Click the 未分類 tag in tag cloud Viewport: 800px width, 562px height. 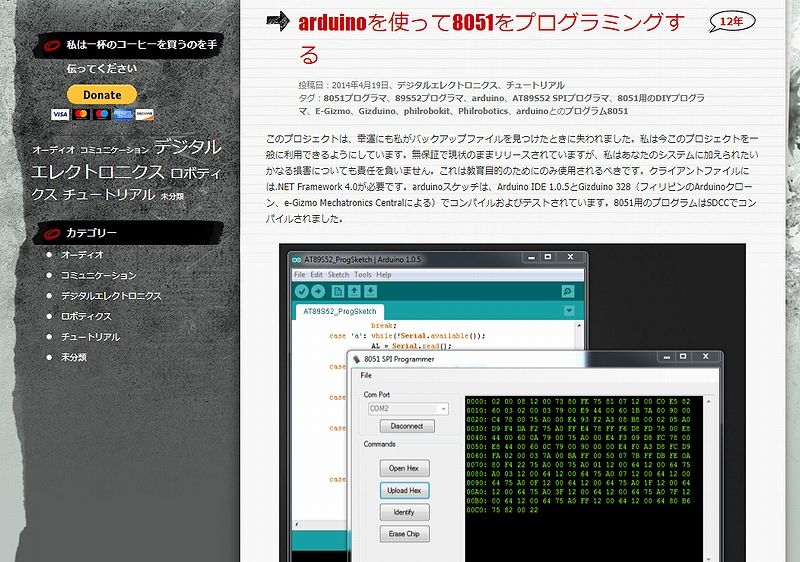coord(172,196)
